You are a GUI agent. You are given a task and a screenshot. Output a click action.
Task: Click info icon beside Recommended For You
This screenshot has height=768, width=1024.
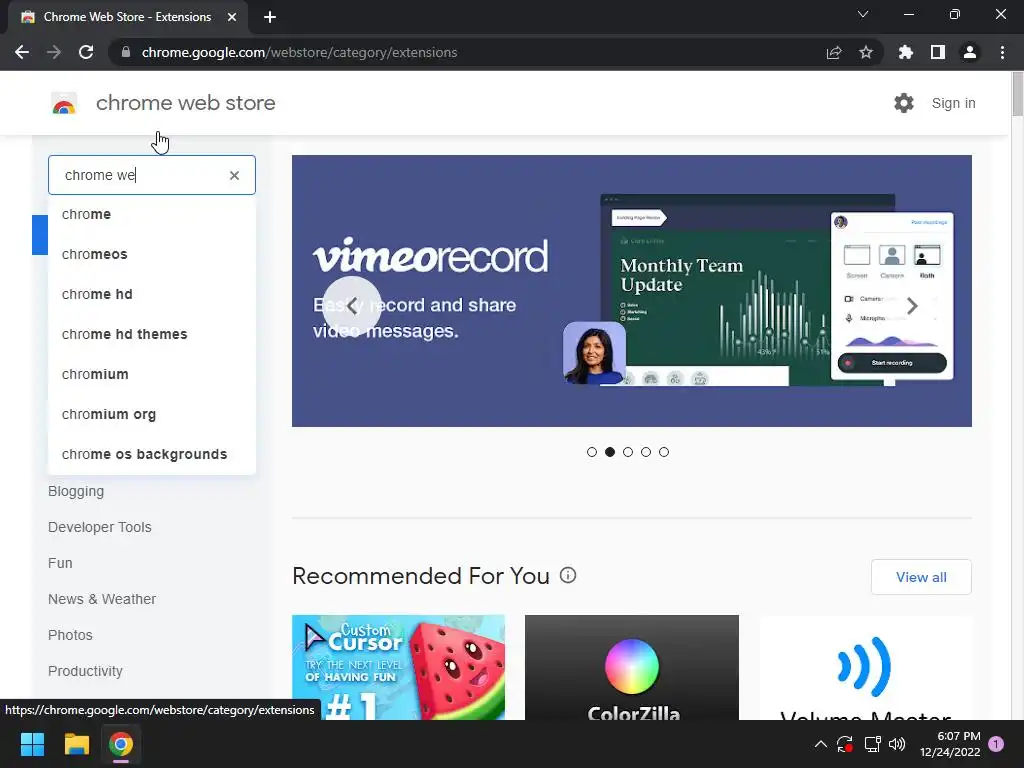(568, 575)
